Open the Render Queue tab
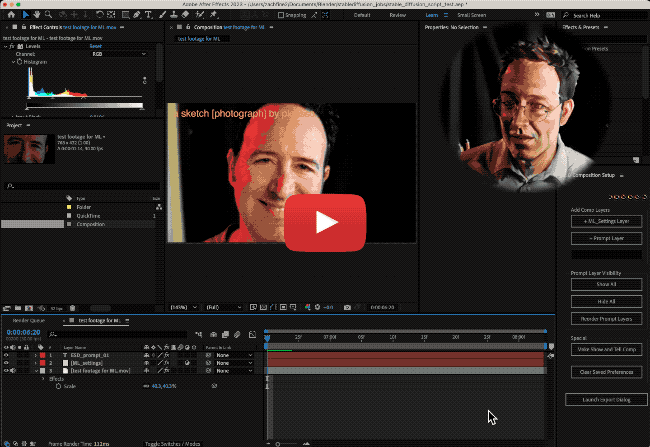Image resolution: width=650 pixels, height=447 pixels. point(29,321)
